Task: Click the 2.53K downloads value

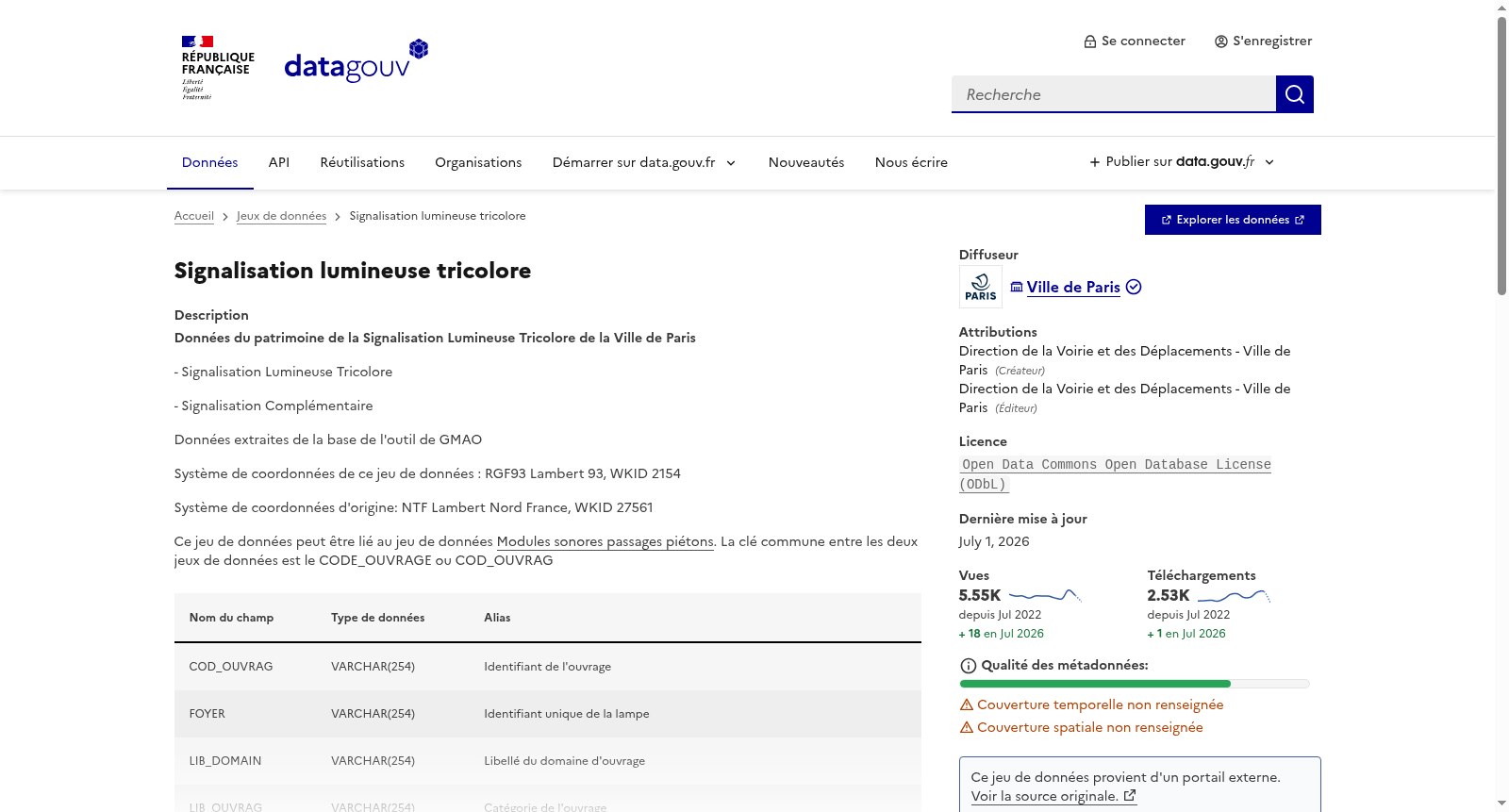Action: tap(1169, 595)
